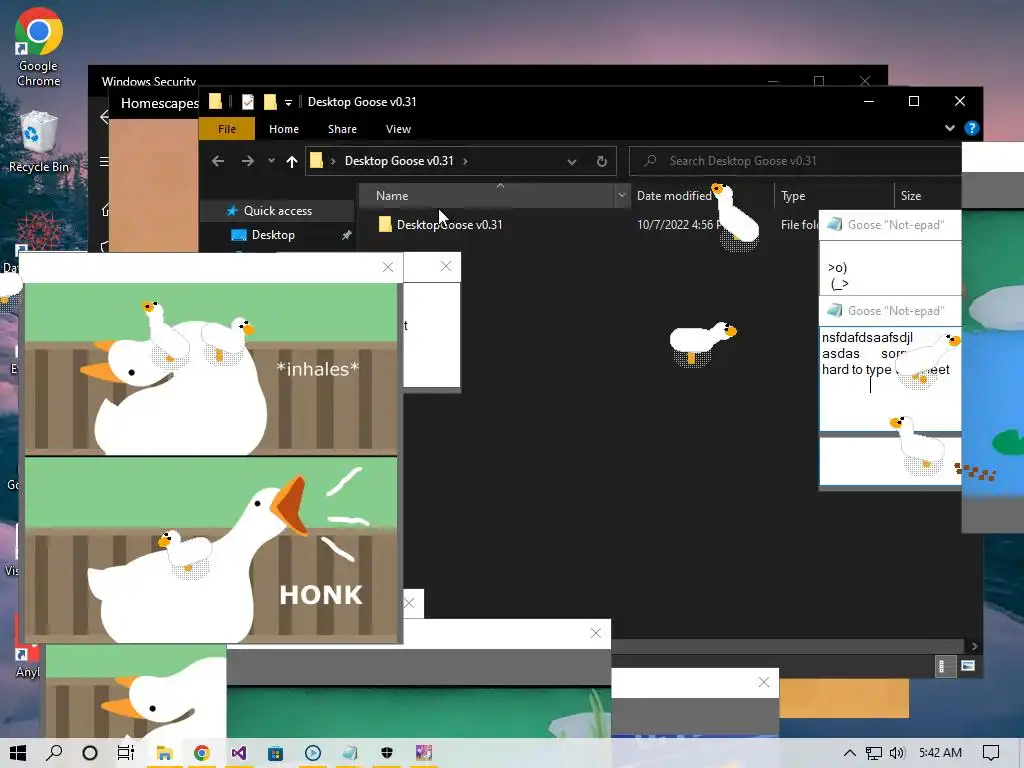Screen dimensions: 1024x768
Task: Go up one folder level in Explorer
Action: click(x=292, y=161)
